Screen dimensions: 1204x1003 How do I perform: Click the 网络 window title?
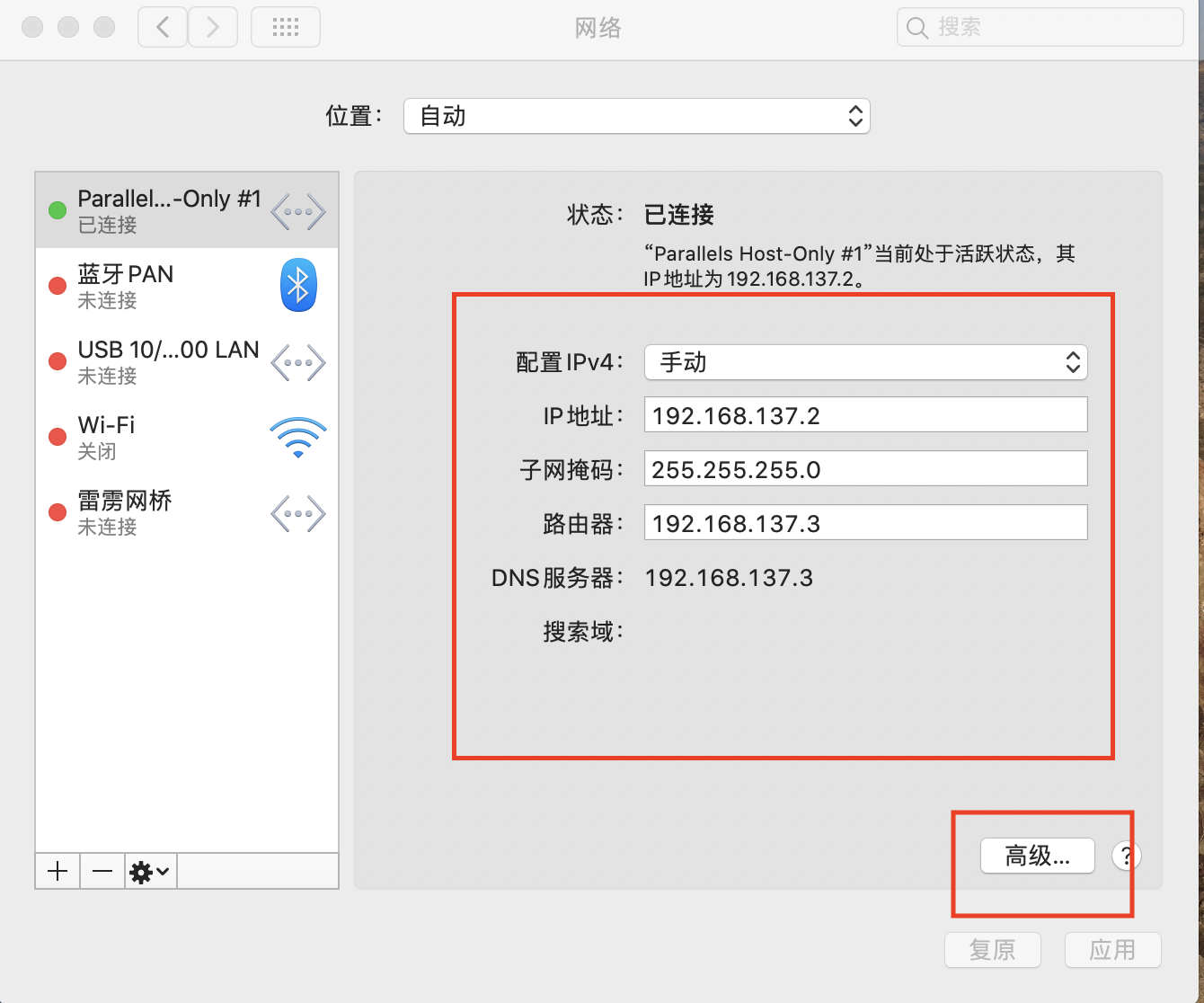(598, 28)
